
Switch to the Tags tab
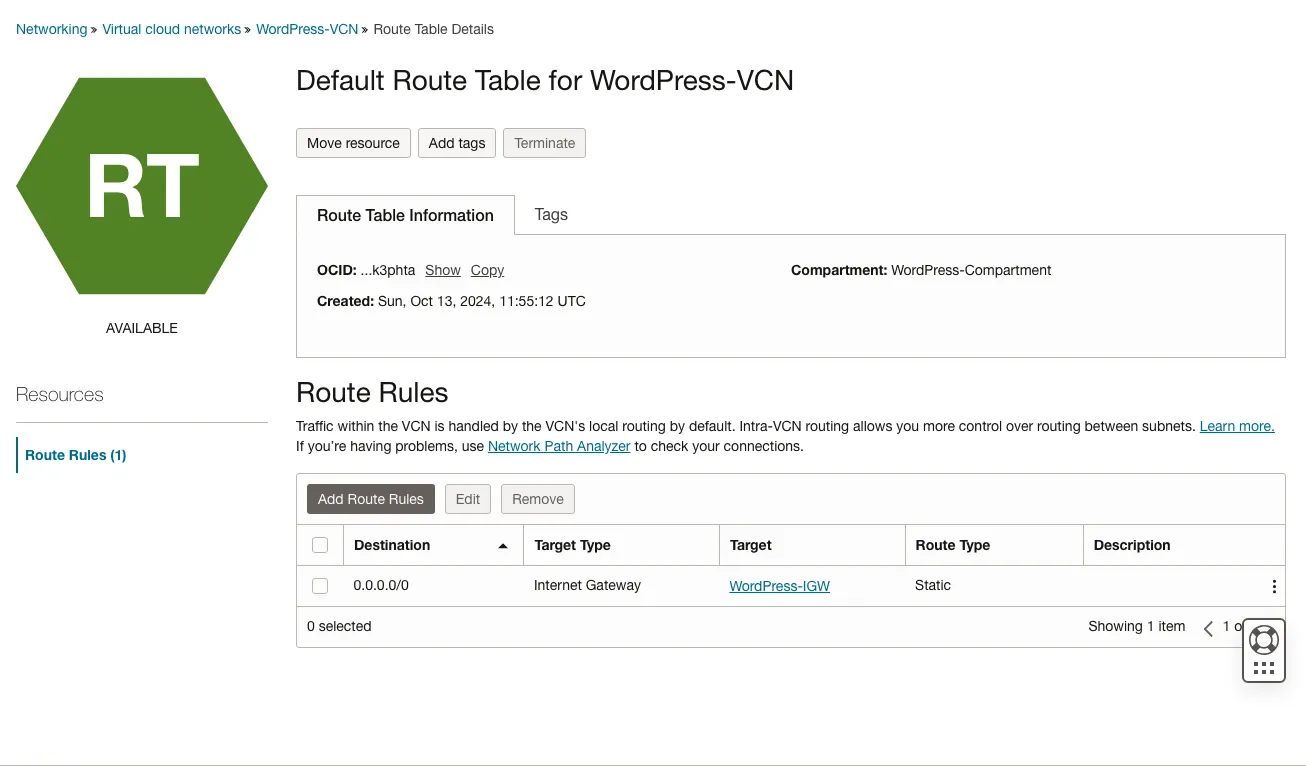click(x=551, y=214)
